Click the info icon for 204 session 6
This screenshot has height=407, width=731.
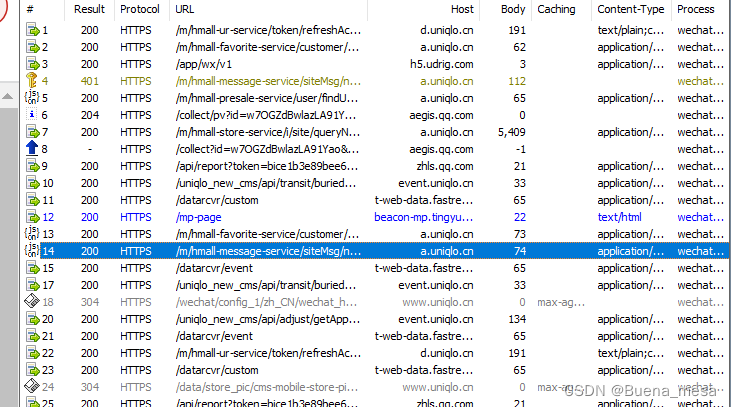pyautogui.click(x=32, y=115)
